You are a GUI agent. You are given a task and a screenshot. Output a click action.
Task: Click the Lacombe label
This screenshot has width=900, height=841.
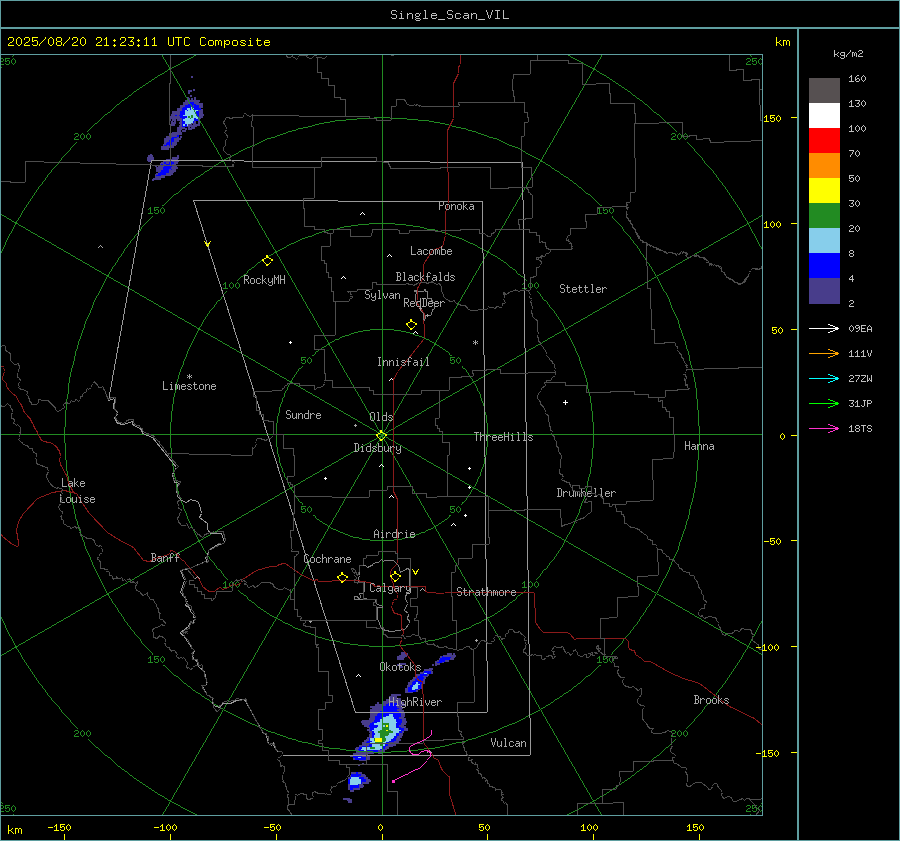pos(431,251)
